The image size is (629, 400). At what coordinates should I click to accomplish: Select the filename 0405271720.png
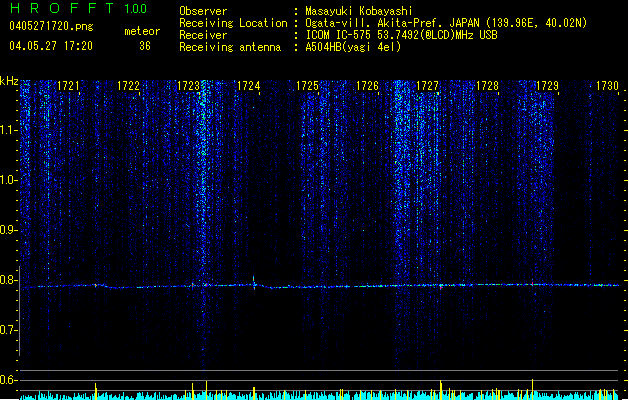[x=51, y=26]
